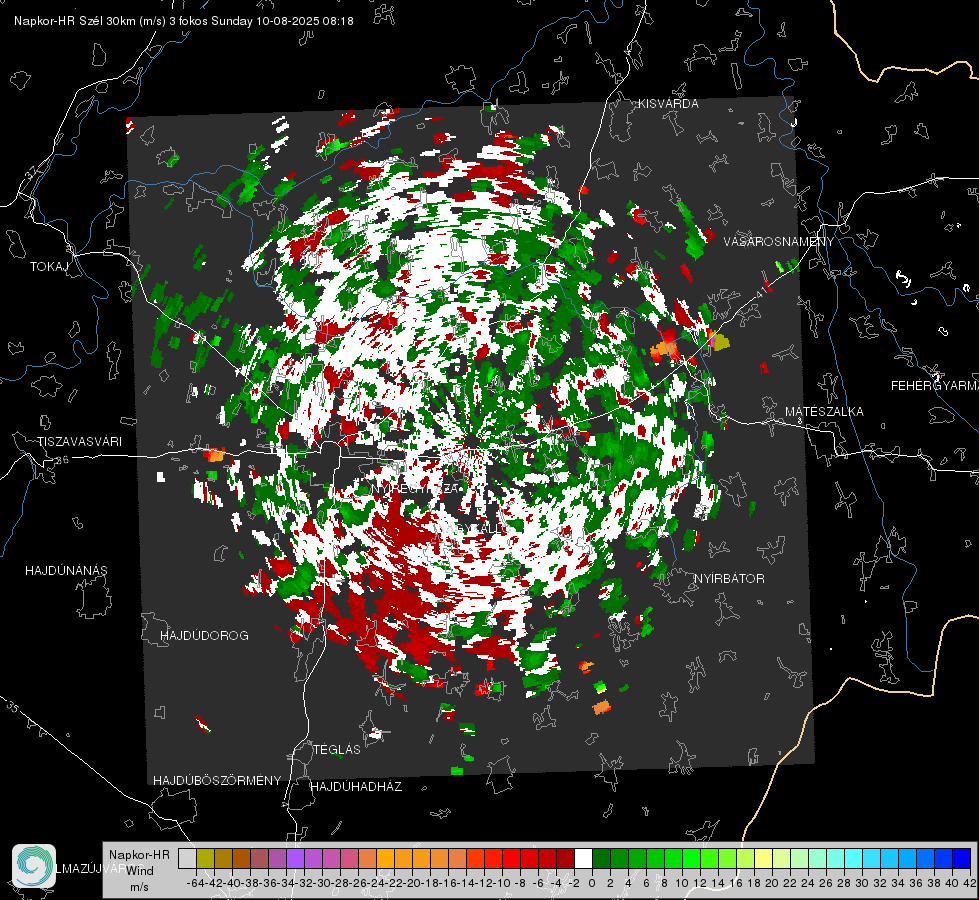The image size is (979, 900).
Task: Select the HAJDÚNÁNÁS label
Action: pos(66,571)
